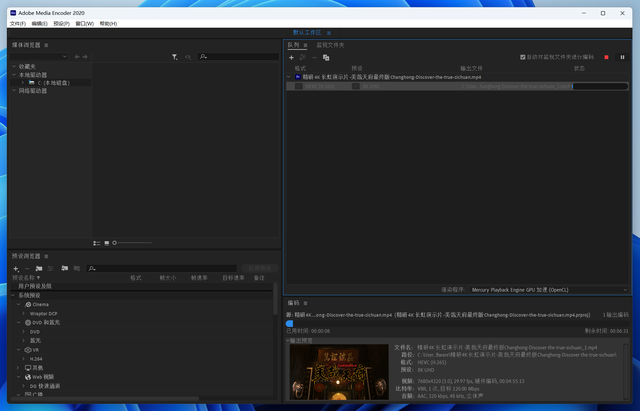Open the 窗口(W) menu

click(84, 24)
